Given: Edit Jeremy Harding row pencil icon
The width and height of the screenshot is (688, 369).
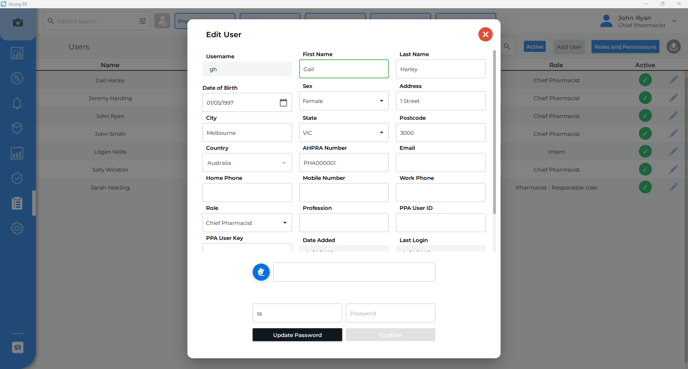Looking at the screenshot, I should pyautogui.click(x=674, y=98).
